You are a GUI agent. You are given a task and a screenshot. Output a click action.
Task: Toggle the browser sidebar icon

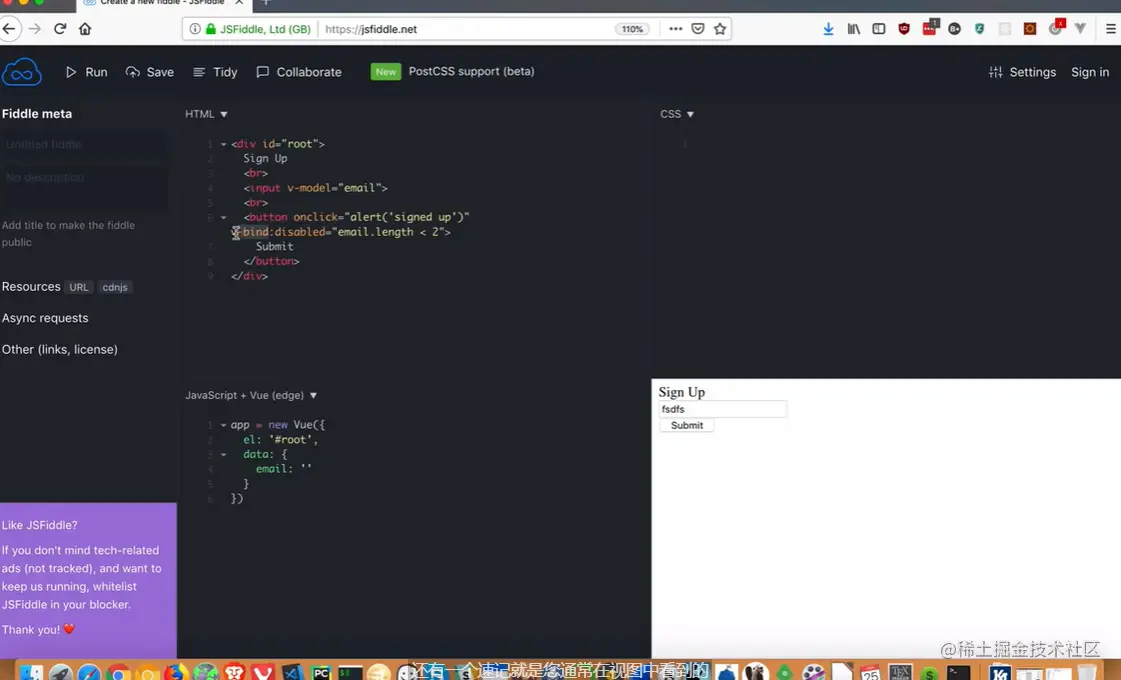click(879, 29)
